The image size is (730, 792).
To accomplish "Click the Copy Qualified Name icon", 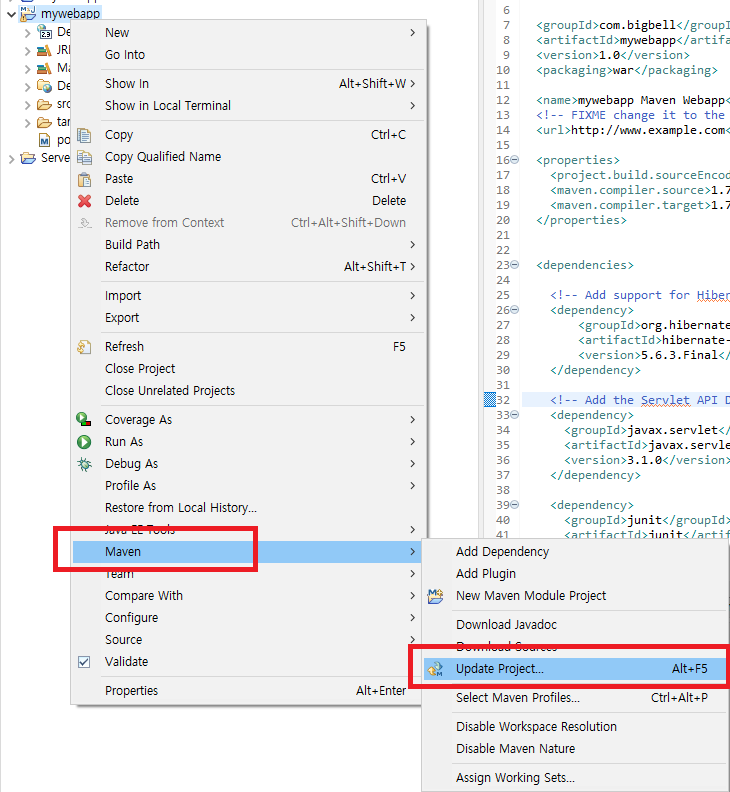I will point(84,157).
